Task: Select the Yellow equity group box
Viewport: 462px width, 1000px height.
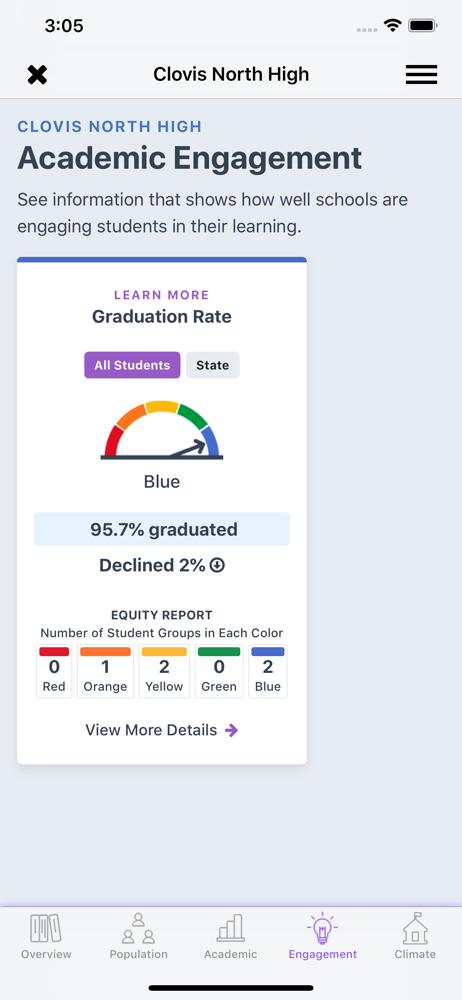Action: point(164,671)
